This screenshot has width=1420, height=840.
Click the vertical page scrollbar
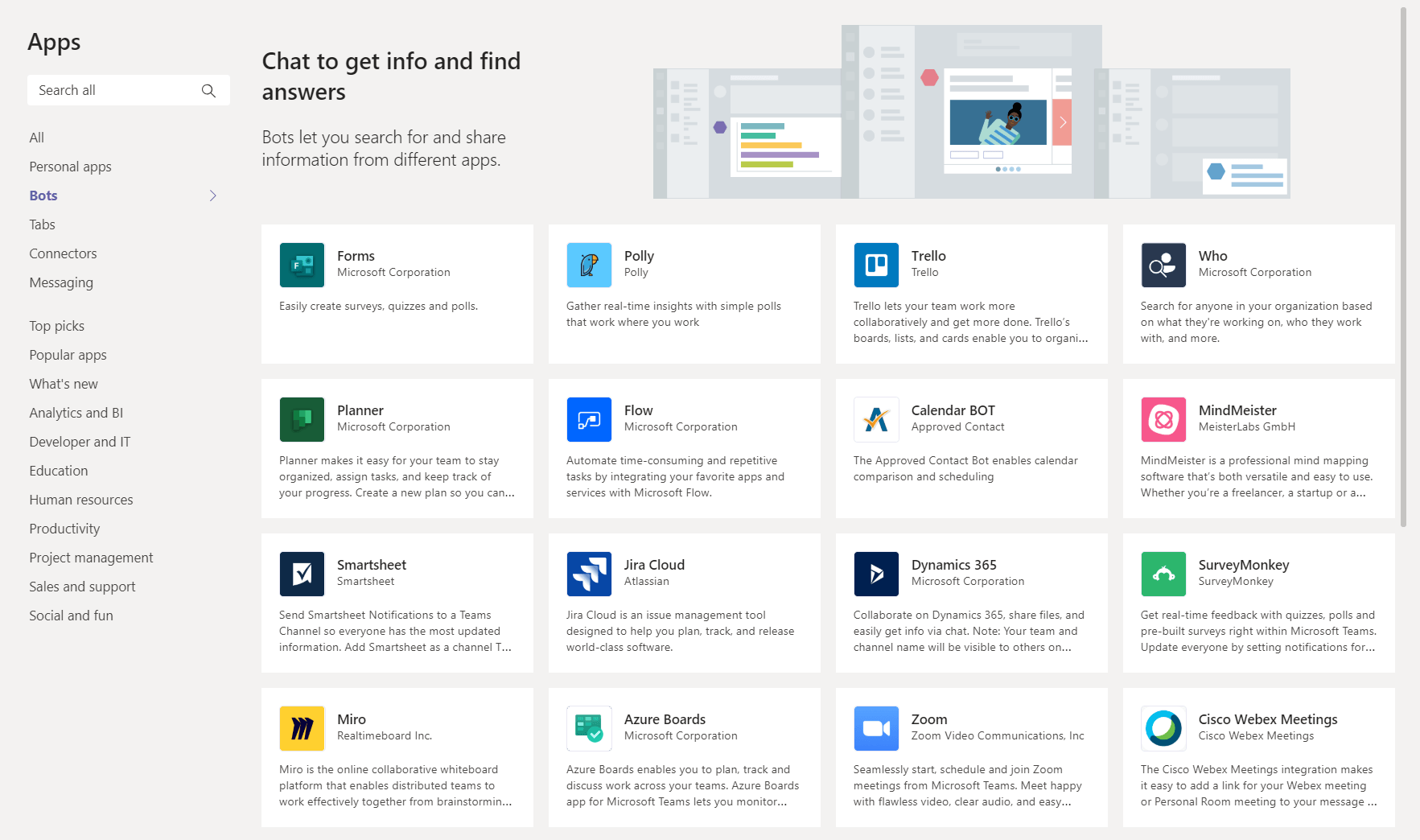1404,268
